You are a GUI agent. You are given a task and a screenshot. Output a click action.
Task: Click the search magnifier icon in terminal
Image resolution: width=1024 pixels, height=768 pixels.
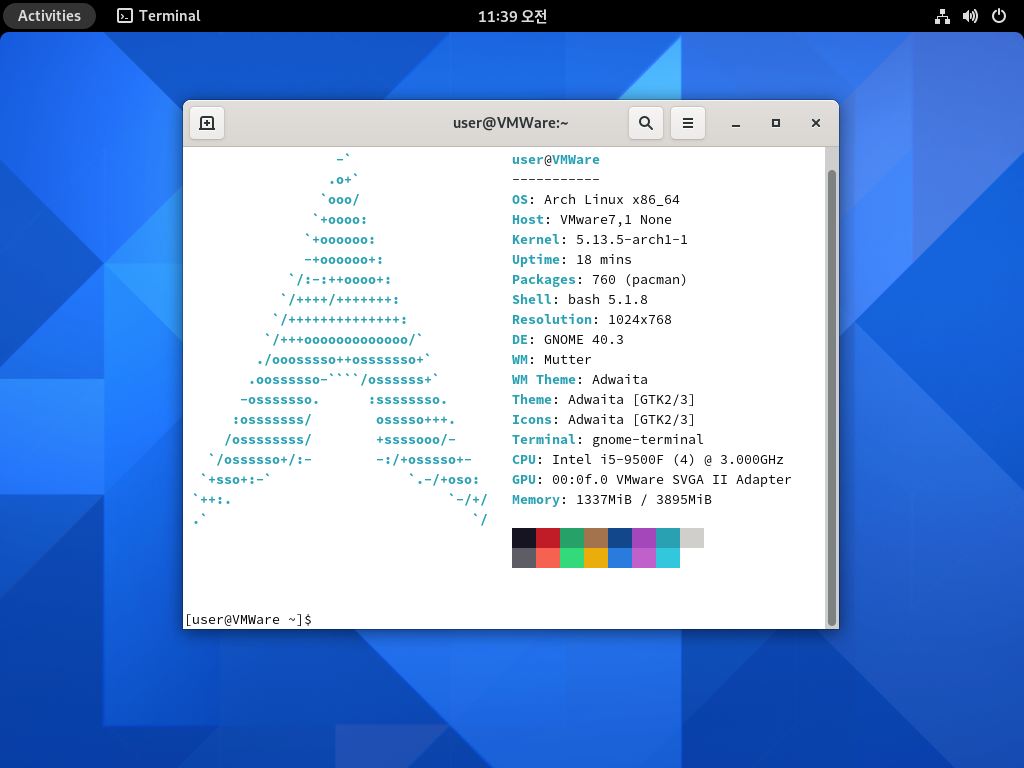click(646, 123)
